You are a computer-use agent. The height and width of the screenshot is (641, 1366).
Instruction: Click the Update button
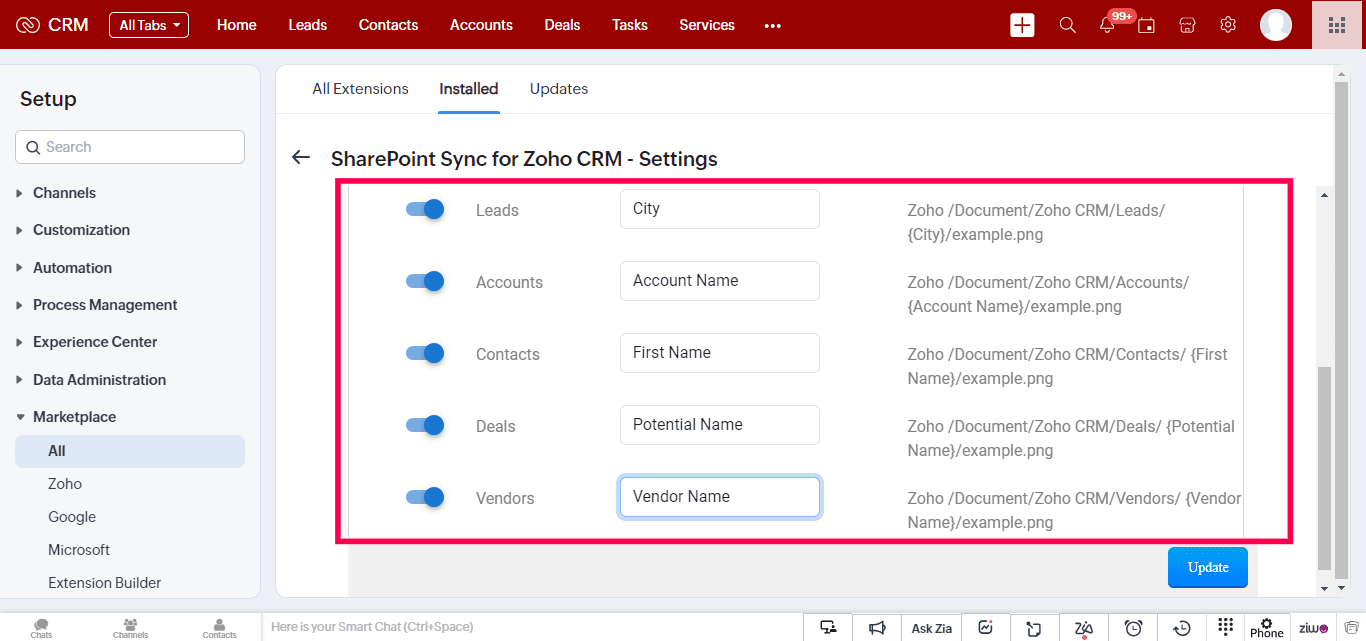pos(1208,567)
